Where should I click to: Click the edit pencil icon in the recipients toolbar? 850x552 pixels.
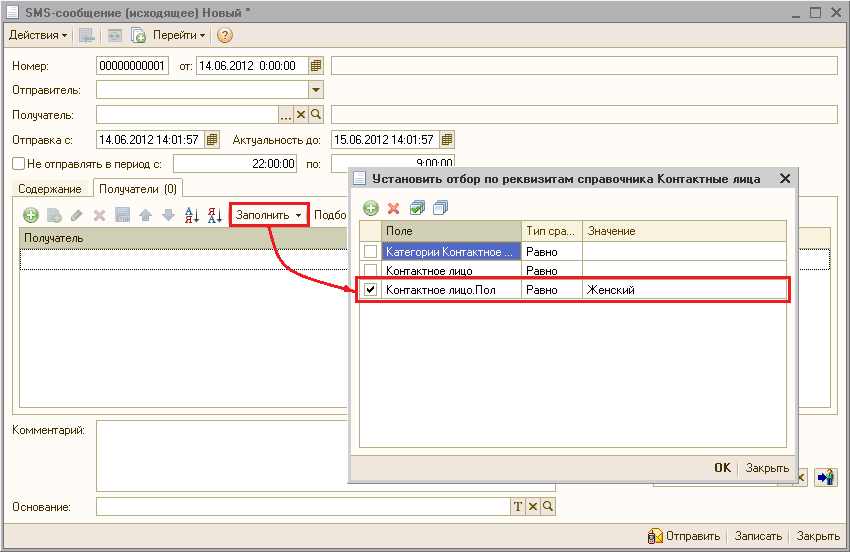pos(76,215)
